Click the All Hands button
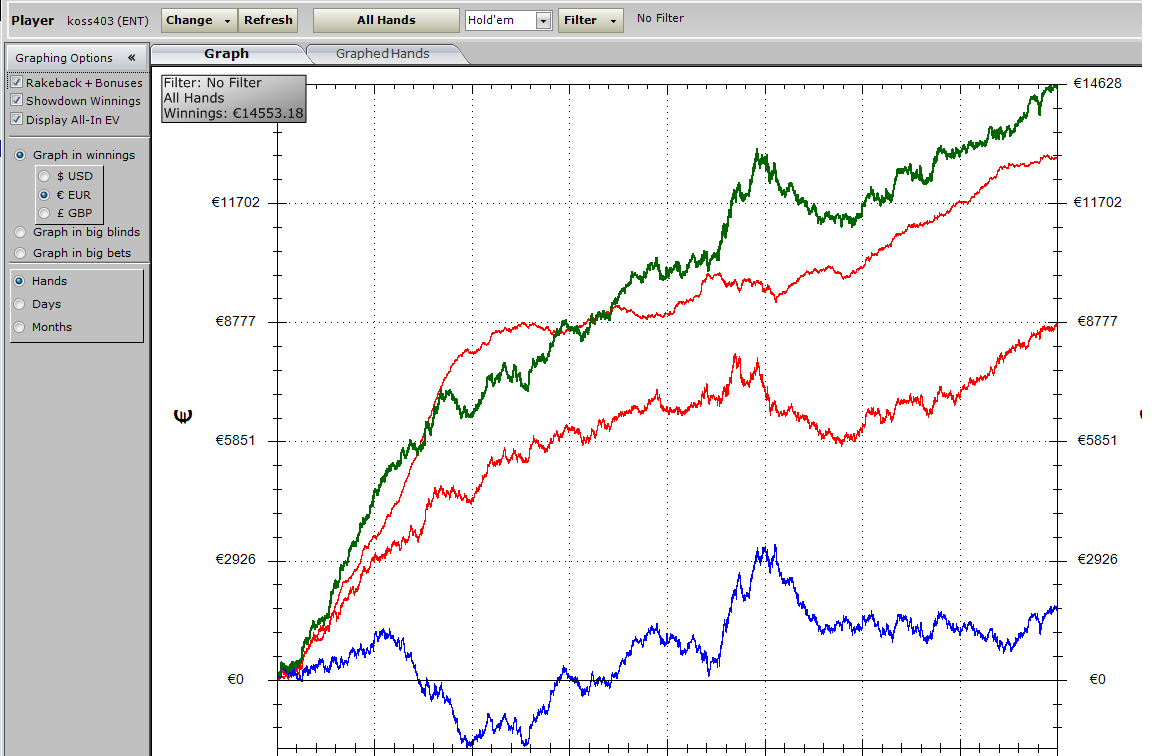Image resolution: width=1152 pixels, height=756 pixels. click(386, 20)
